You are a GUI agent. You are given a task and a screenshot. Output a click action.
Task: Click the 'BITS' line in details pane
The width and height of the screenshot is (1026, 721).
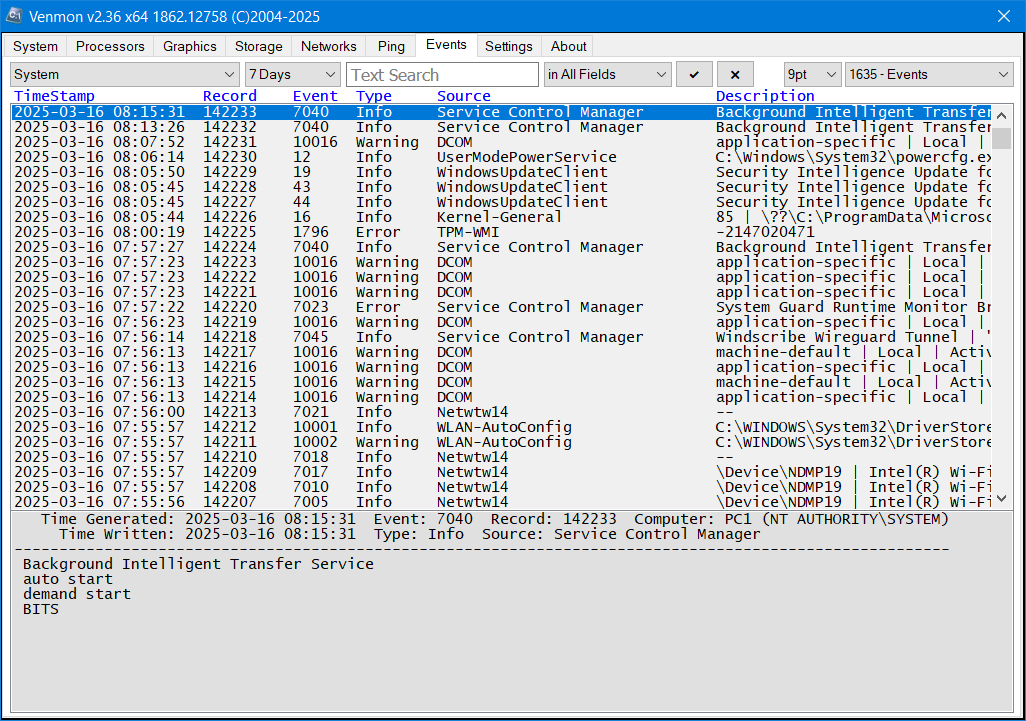(x=41, y=609)
